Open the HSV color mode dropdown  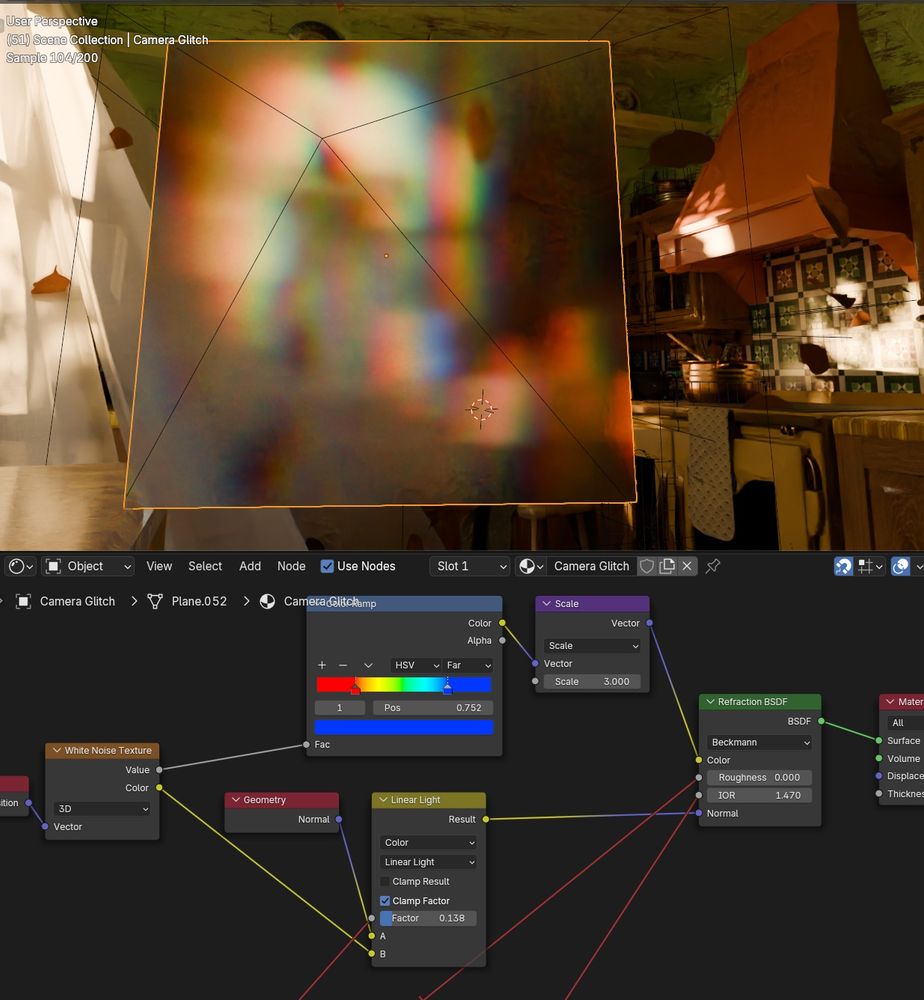click(416, 665)
